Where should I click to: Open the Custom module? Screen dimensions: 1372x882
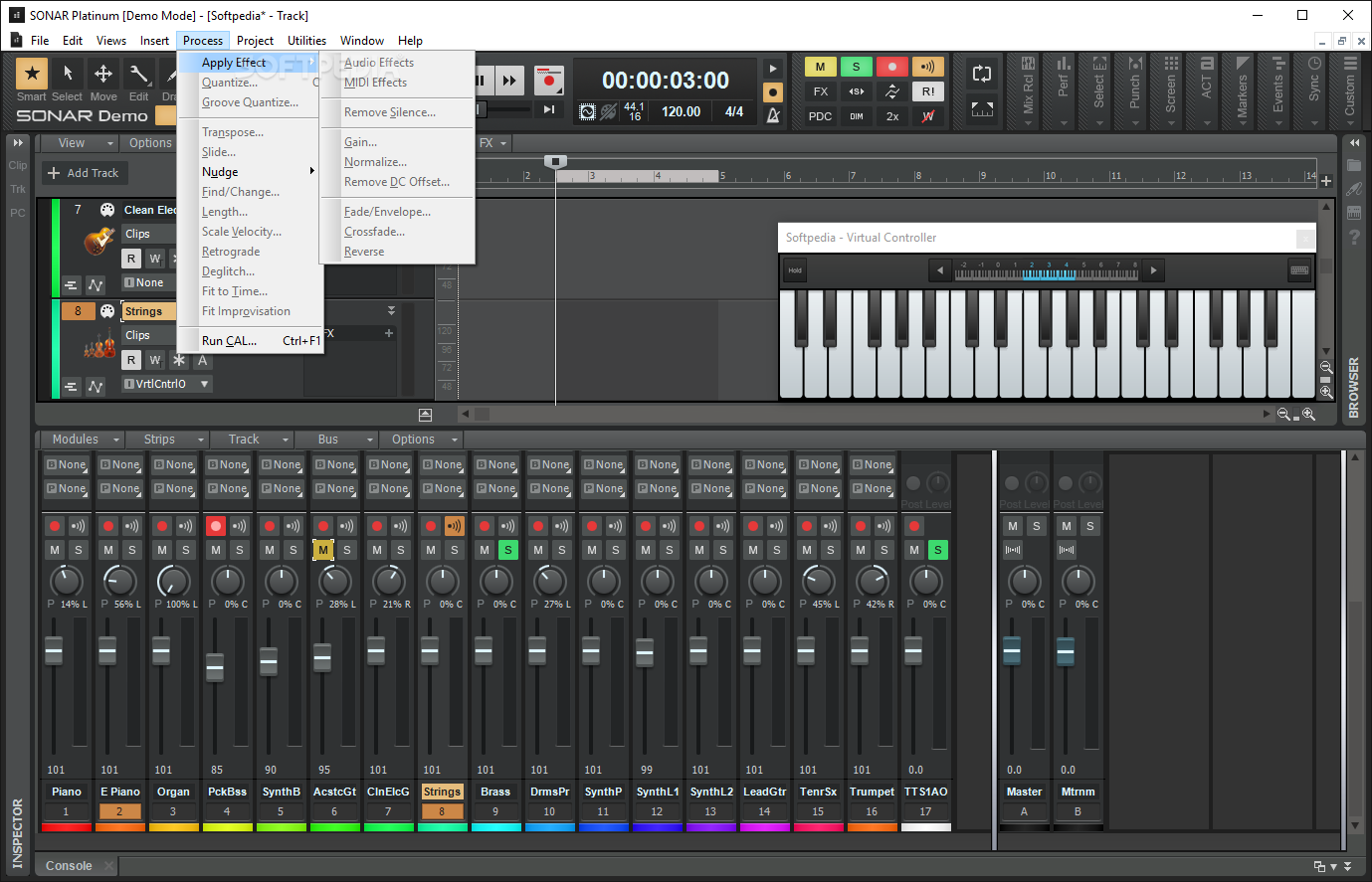coord(1350,90)
